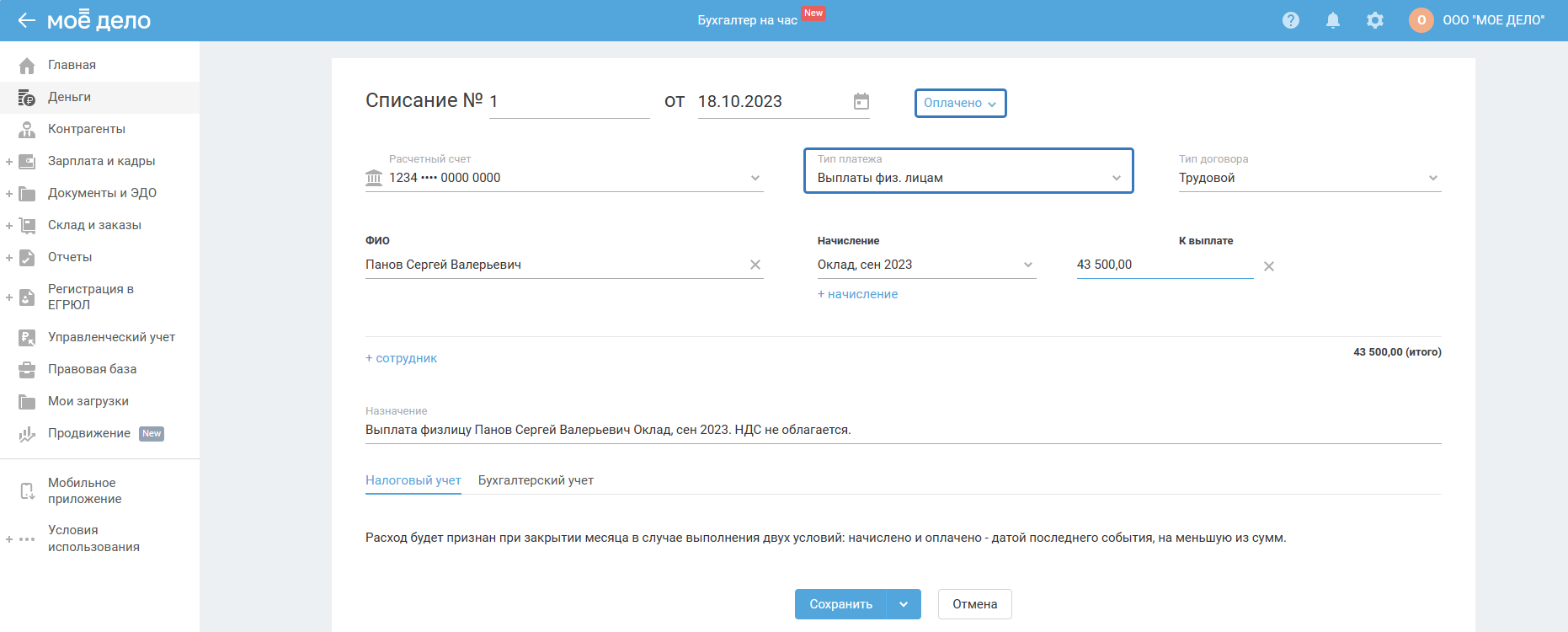Click the bank icon by Расчетный счет
The width and height of the screenshot is (1568, 632).
click(x=374, y=178)
